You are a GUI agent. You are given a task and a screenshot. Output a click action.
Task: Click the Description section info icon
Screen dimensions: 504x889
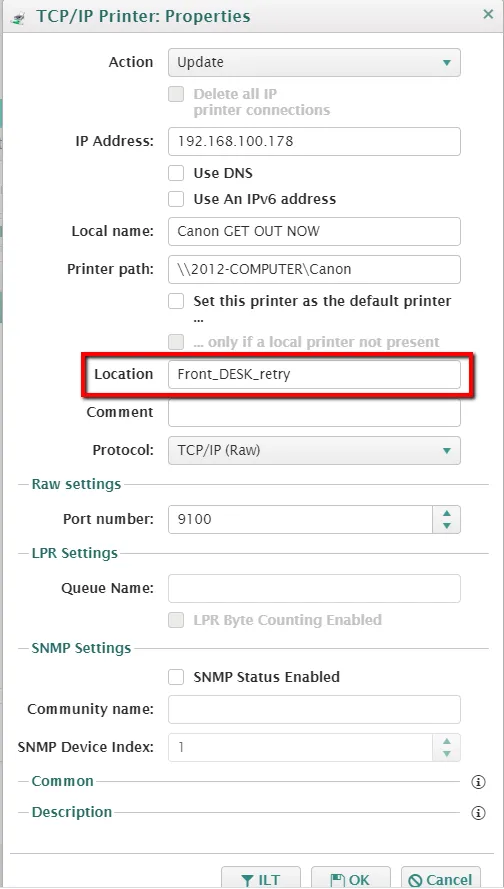(478, 813)
